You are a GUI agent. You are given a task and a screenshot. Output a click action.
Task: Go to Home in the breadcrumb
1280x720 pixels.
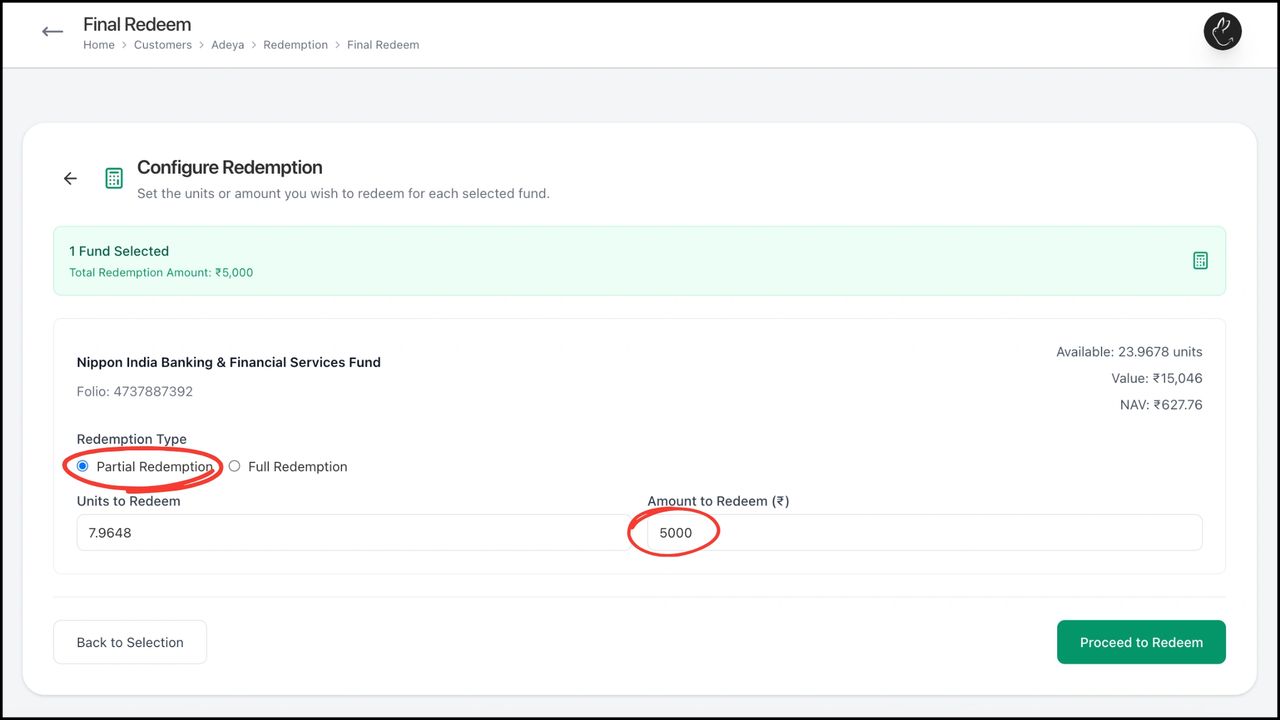coord(99,45)
